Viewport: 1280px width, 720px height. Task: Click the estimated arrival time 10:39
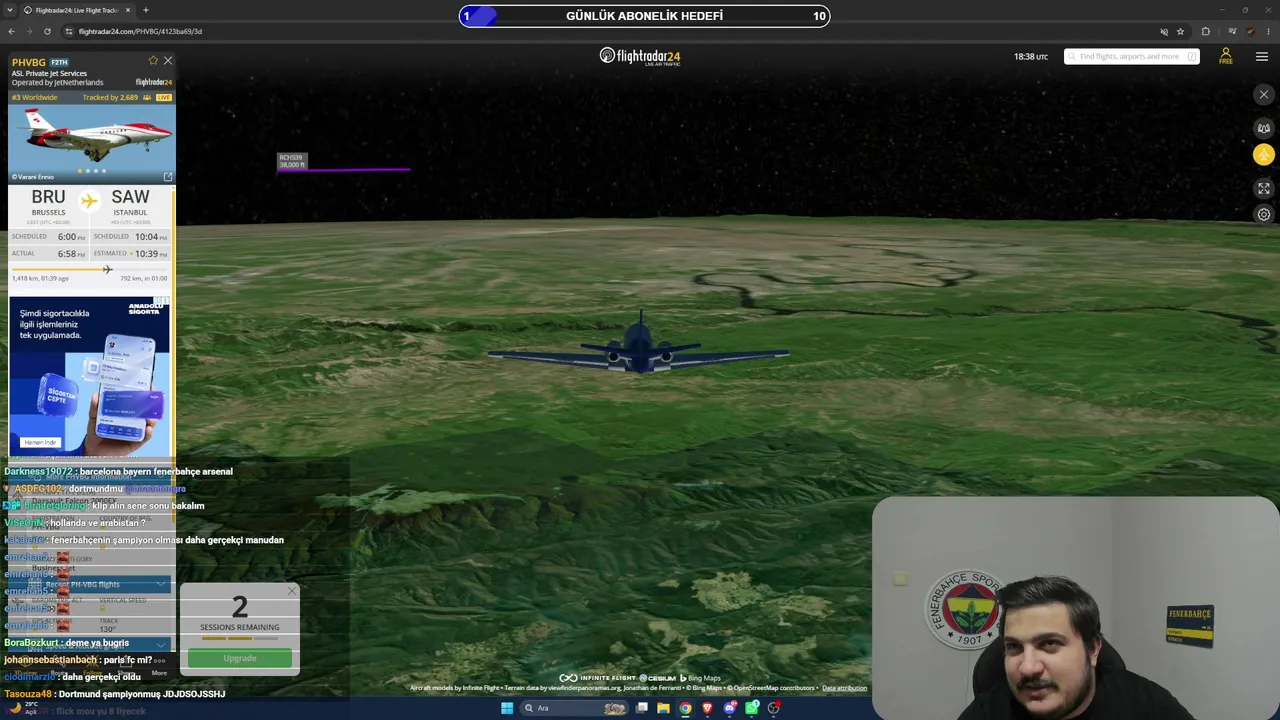click(147, 254)
